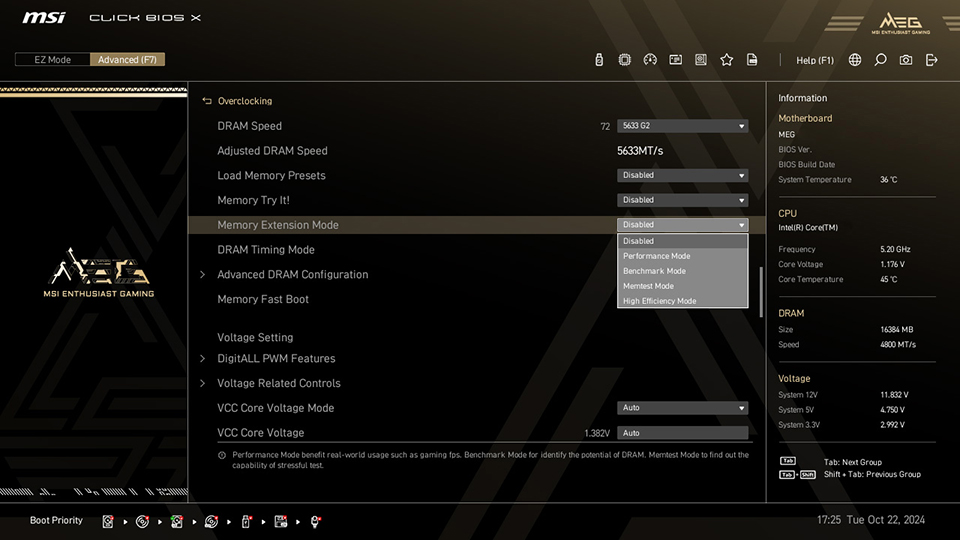Select the USB stick boot device icon
Image resolution: width=960 pixels, height=540 pixels.
246,521
